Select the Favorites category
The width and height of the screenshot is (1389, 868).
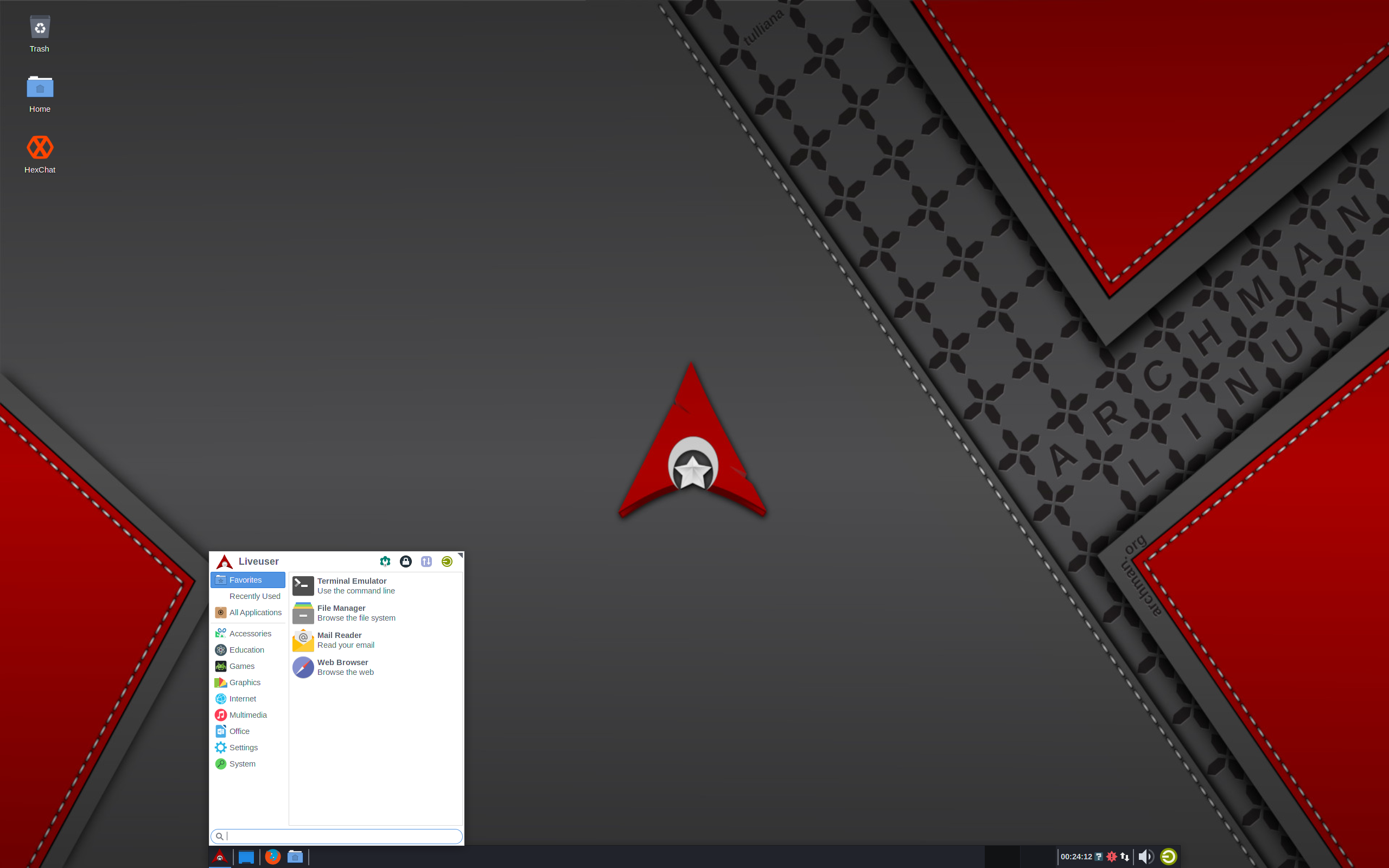pos(248,580)
